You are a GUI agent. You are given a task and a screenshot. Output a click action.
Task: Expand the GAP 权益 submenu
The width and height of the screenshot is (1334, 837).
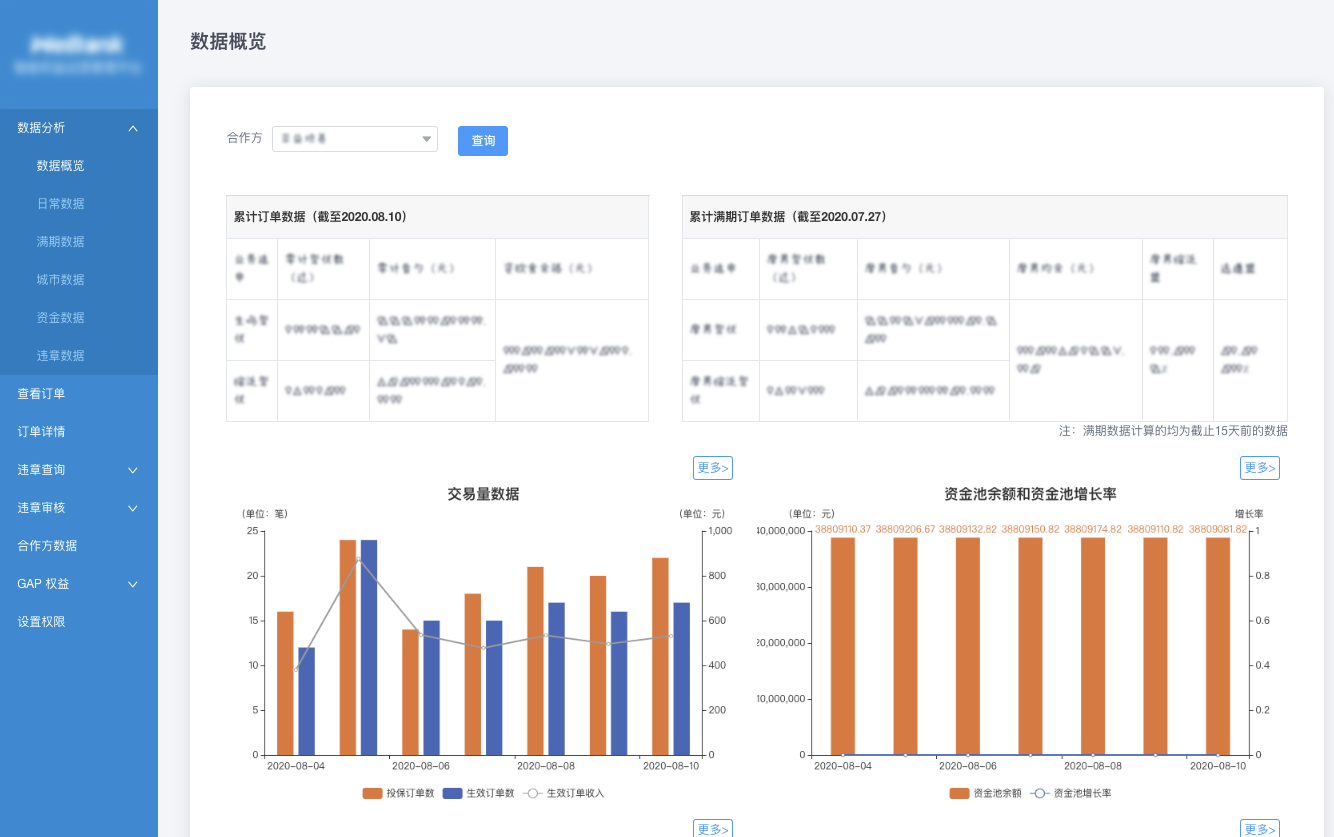point(132,584)
